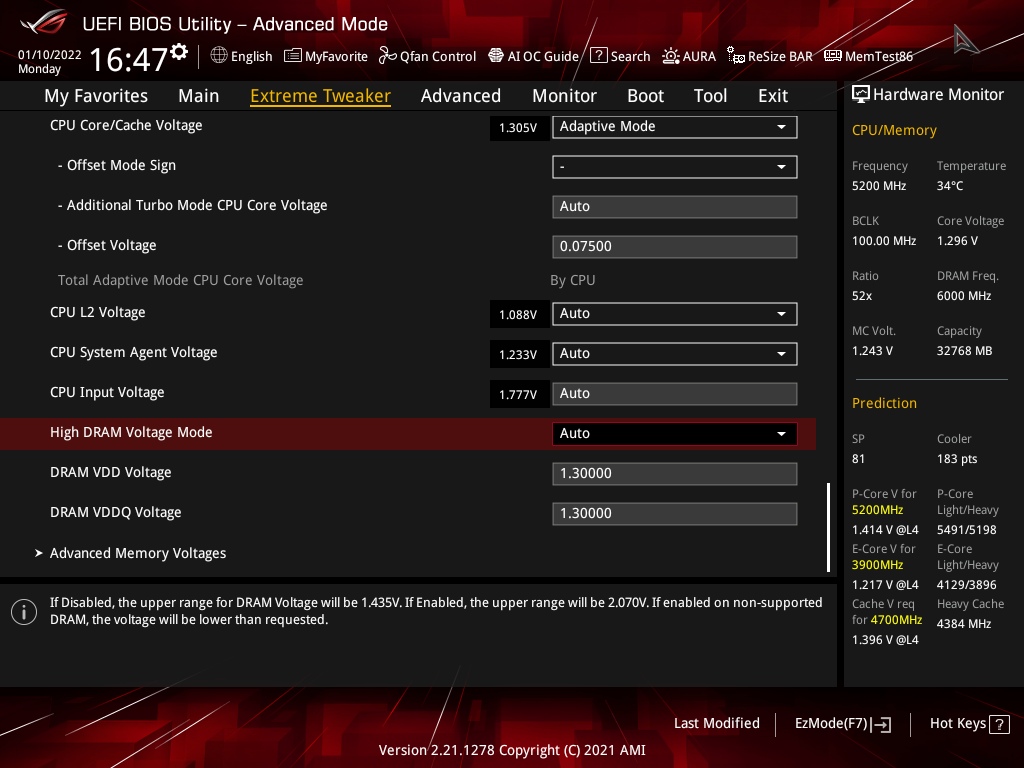Open AURA lighting icon
Viewport: 1024px width, 768px height.
pos(671,56)
